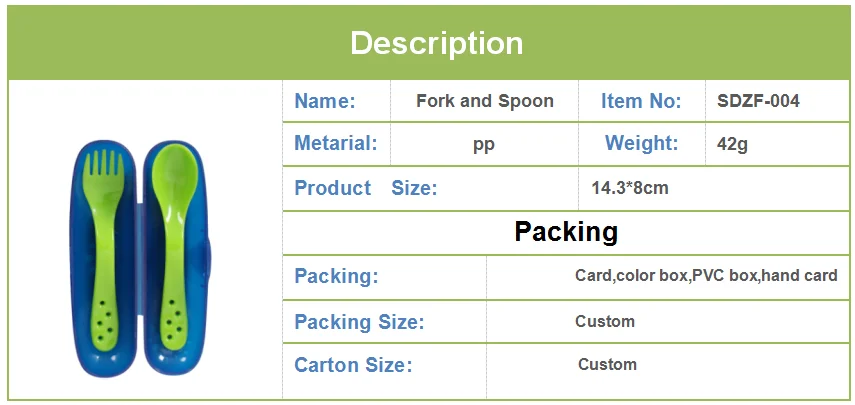Click the 'pp' material value
The width and height of the screenshot is (855, 405).
[x=484, y=146]
